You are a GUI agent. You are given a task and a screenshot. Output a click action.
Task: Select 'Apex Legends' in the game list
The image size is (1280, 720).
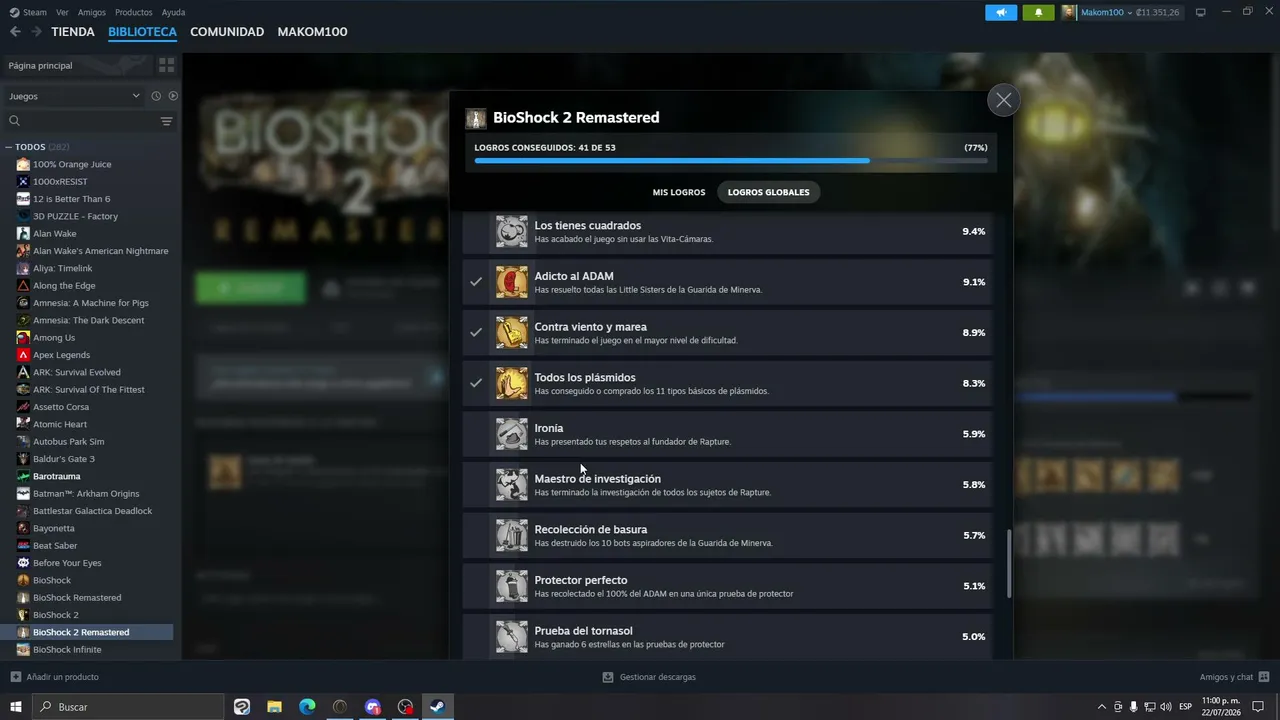62,355
